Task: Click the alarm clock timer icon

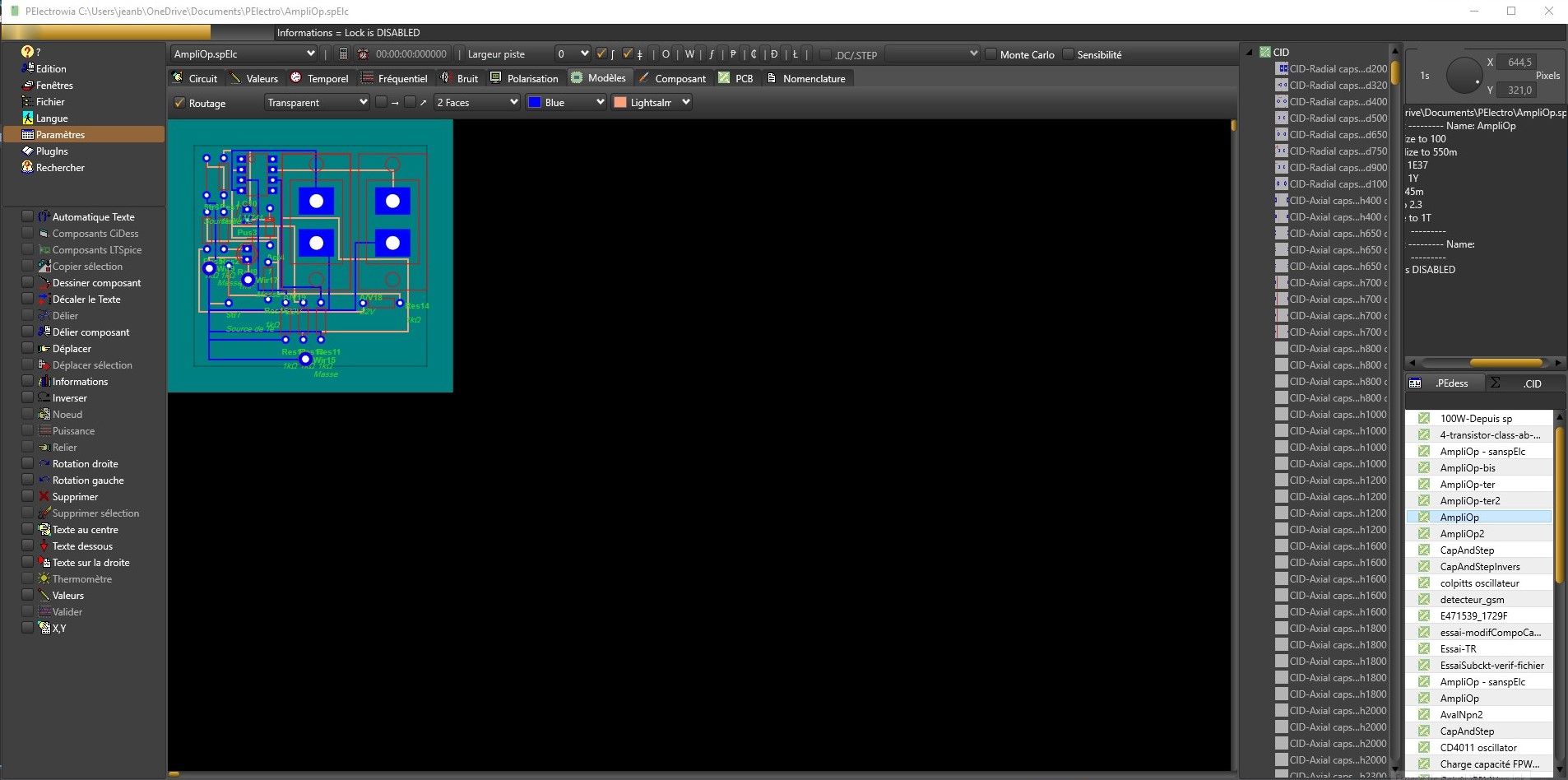Action: point(363,54)
